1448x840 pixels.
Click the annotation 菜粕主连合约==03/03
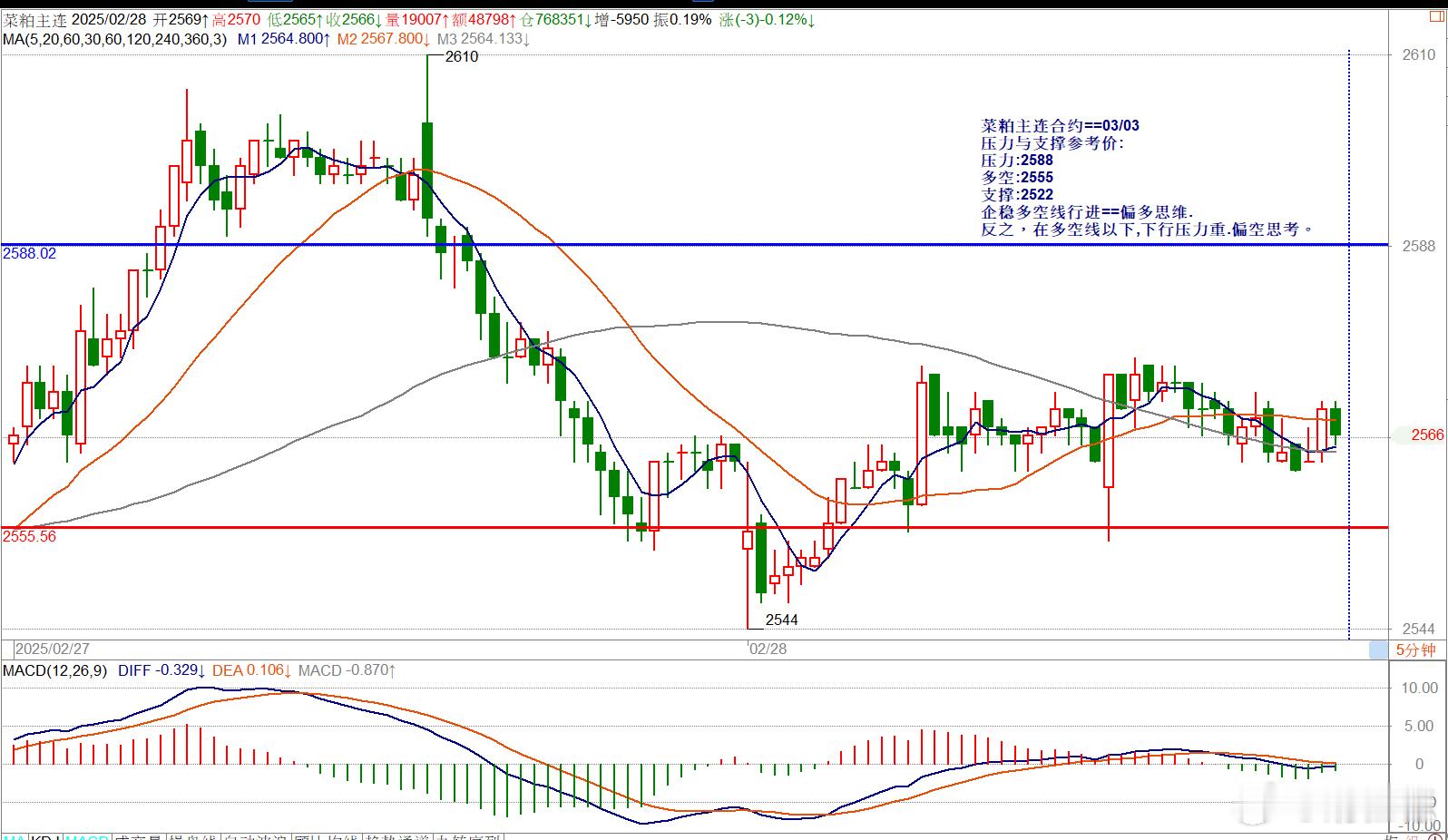(1060, 126)
